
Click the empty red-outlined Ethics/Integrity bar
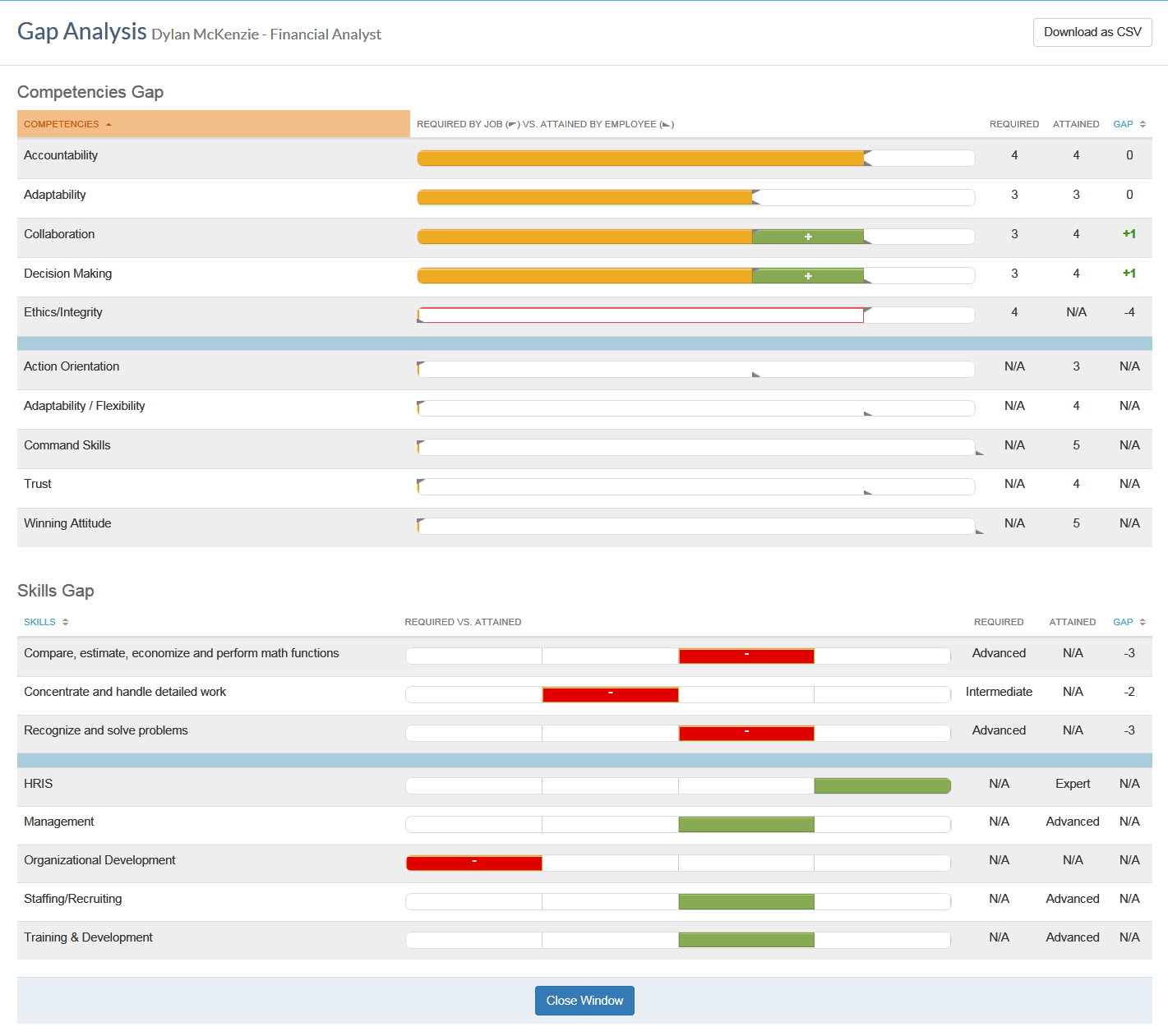(x=641, y=315)
